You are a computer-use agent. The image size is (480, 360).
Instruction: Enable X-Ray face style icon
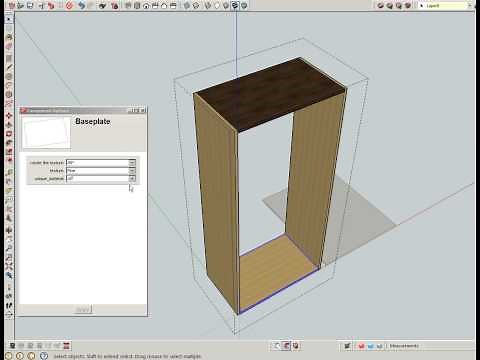pos(187,5)
